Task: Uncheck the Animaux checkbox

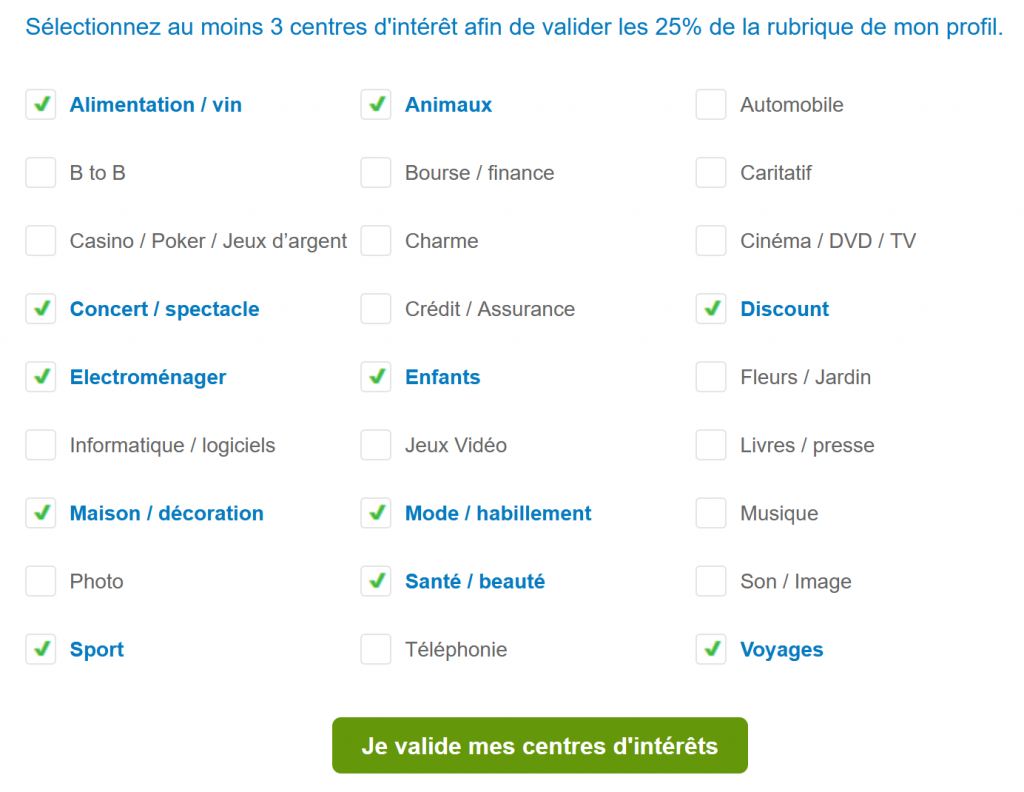Action: pos(376,105)
